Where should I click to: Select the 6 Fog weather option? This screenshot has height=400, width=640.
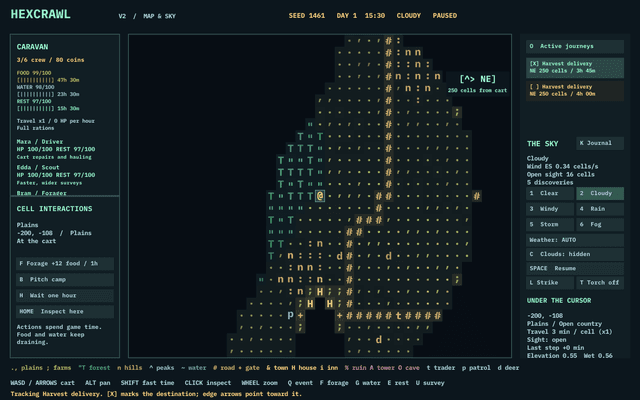coord(600,224)
